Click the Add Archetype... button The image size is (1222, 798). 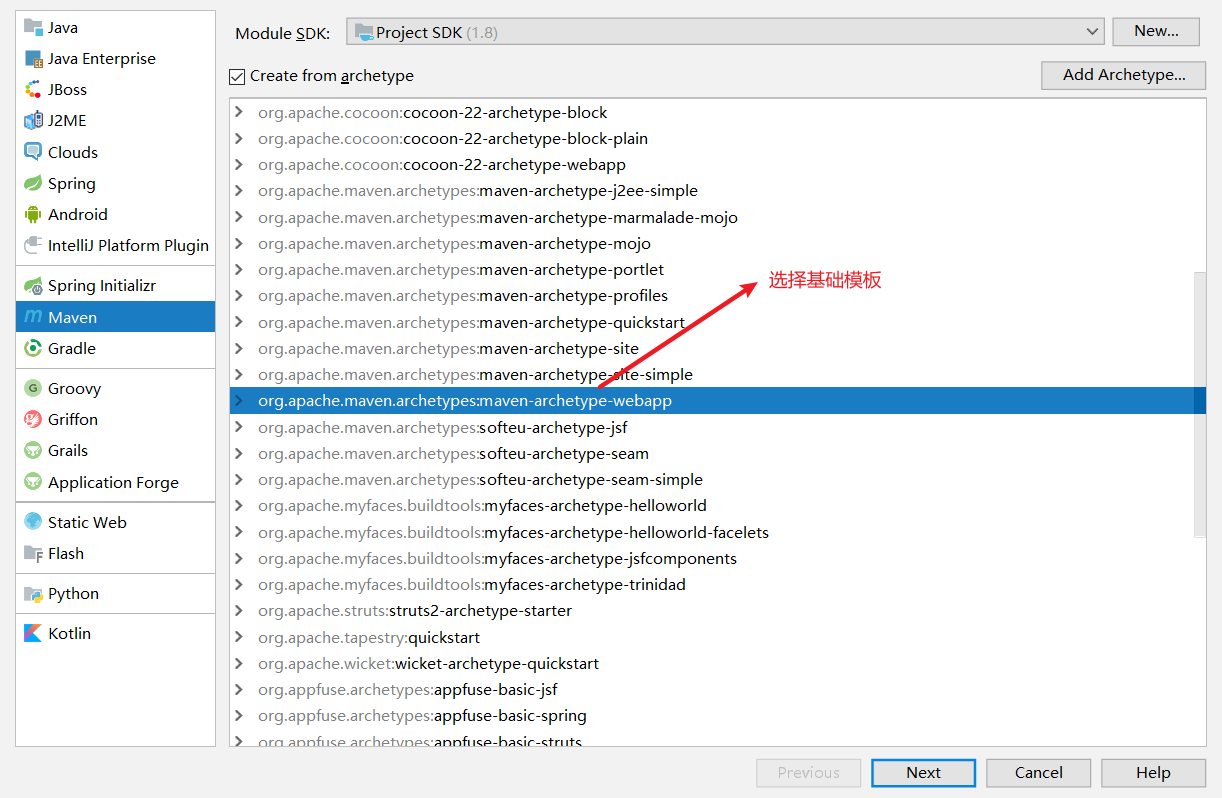click(x=1124, y=75)
